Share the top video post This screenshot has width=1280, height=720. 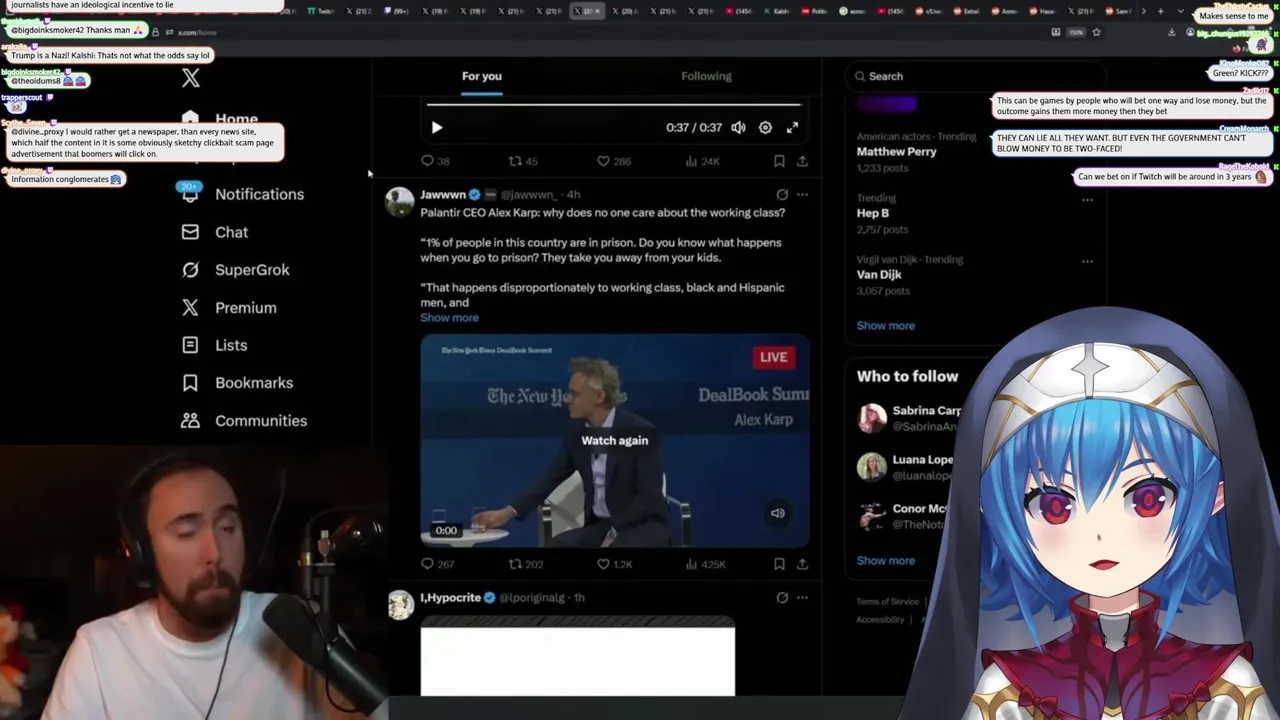click(802, 161)
